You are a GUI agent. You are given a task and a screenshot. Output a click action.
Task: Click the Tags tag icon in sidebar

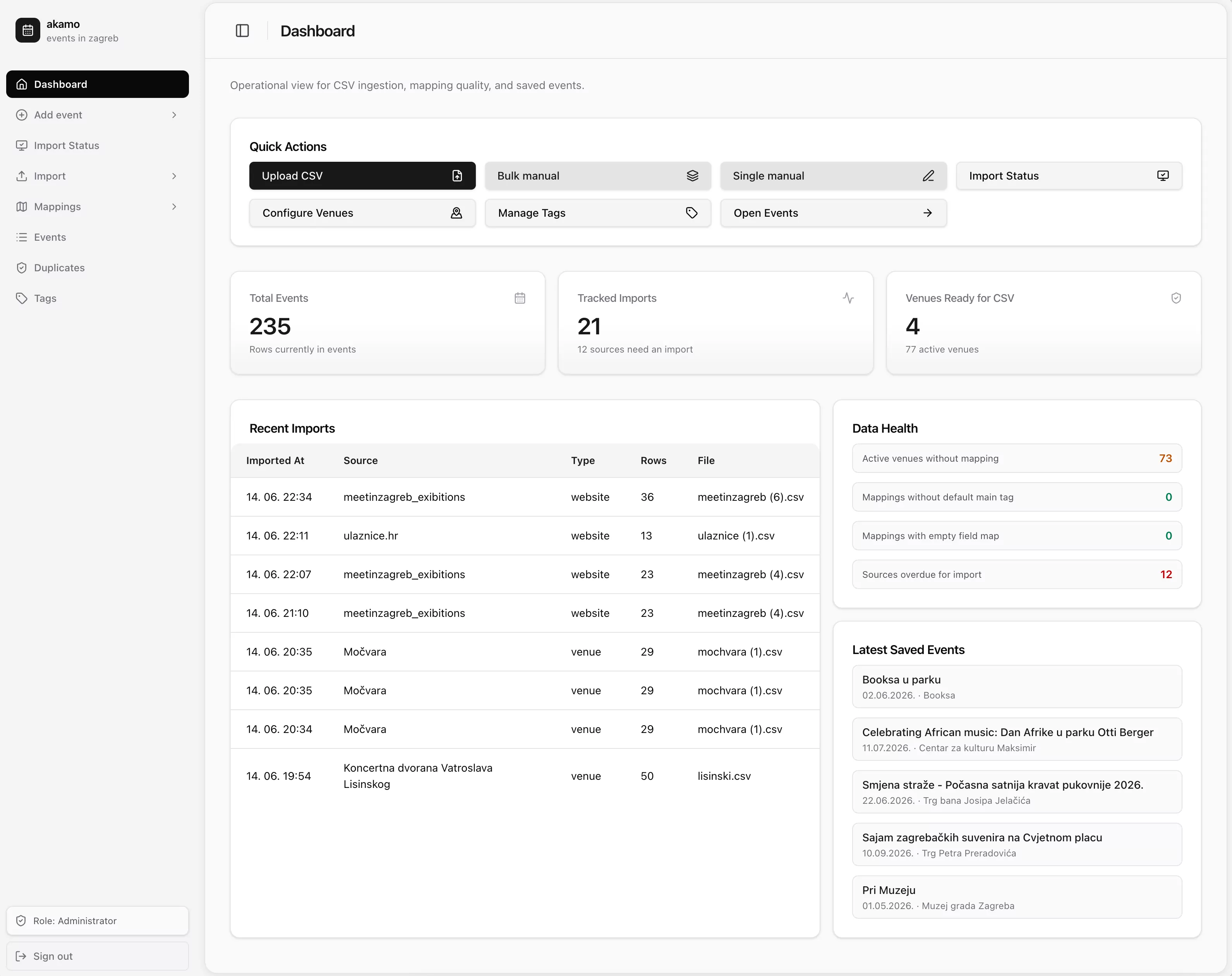22,298
